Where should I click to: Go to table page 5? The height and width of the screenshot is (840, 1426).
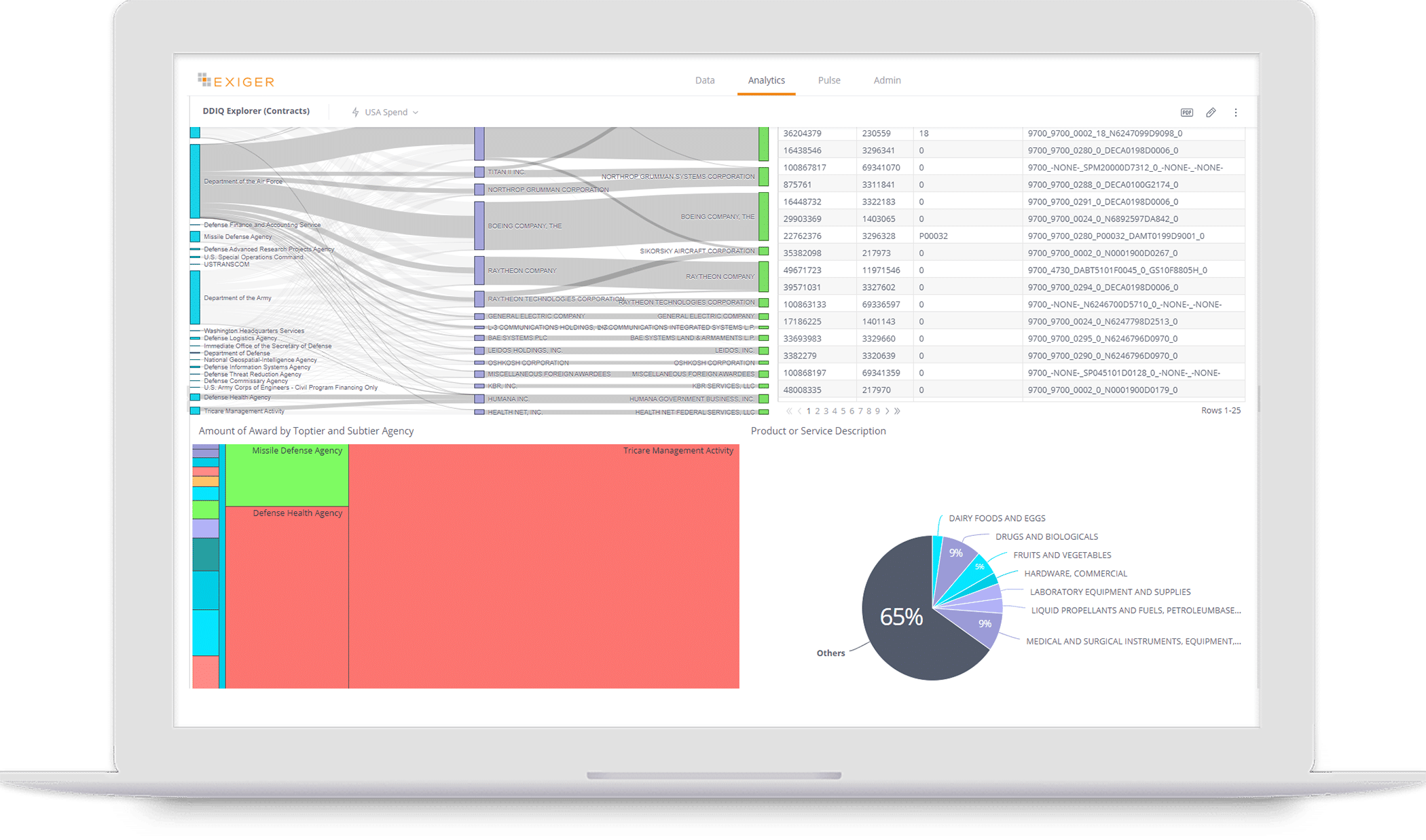coord(843,411)
